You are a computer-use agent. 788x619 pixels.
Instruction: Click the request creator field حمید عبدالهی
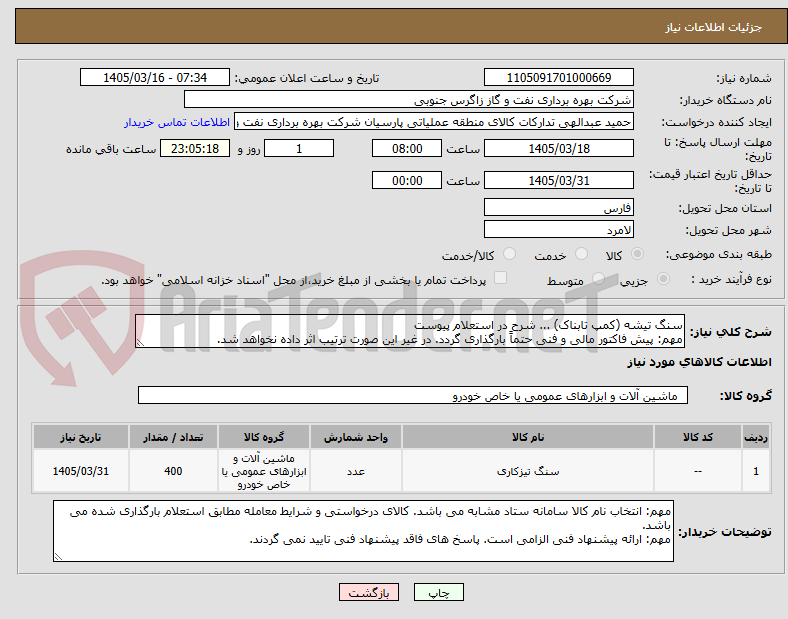(434, 122)
